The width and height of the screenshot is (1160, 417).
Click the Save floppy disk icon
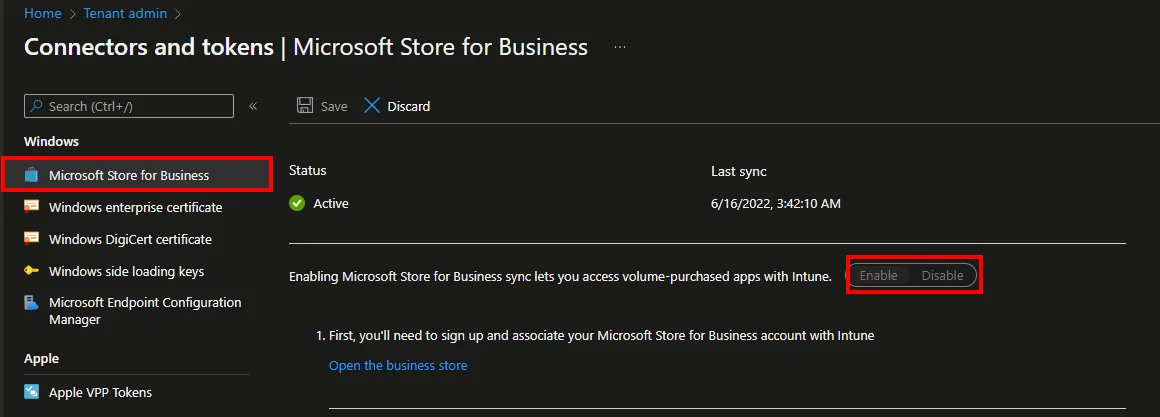click(305, 106)
